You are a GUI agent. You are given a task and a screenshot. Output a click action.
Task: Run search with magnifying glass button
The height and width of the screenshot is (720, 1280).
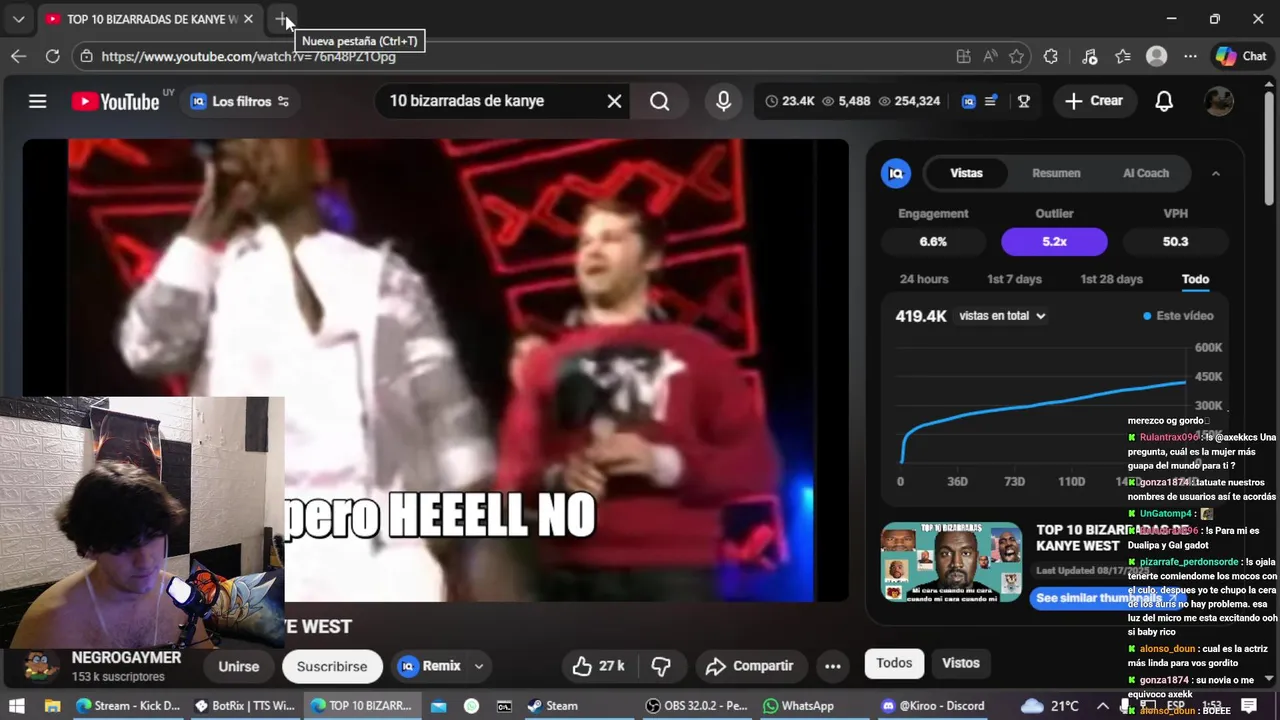(x=660, y=101)
